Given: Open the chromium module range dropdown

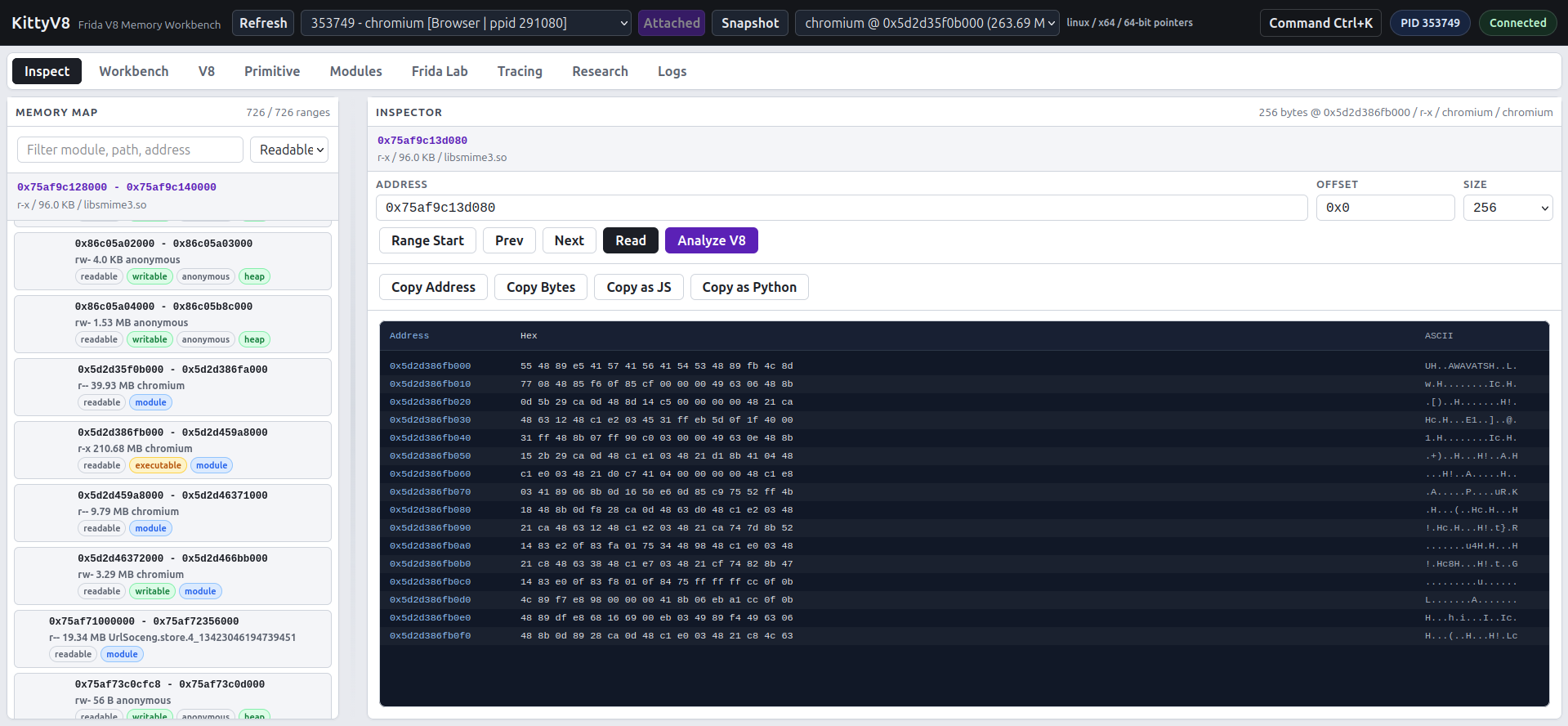Looking at the screenshot, I should tap(927, 23).
